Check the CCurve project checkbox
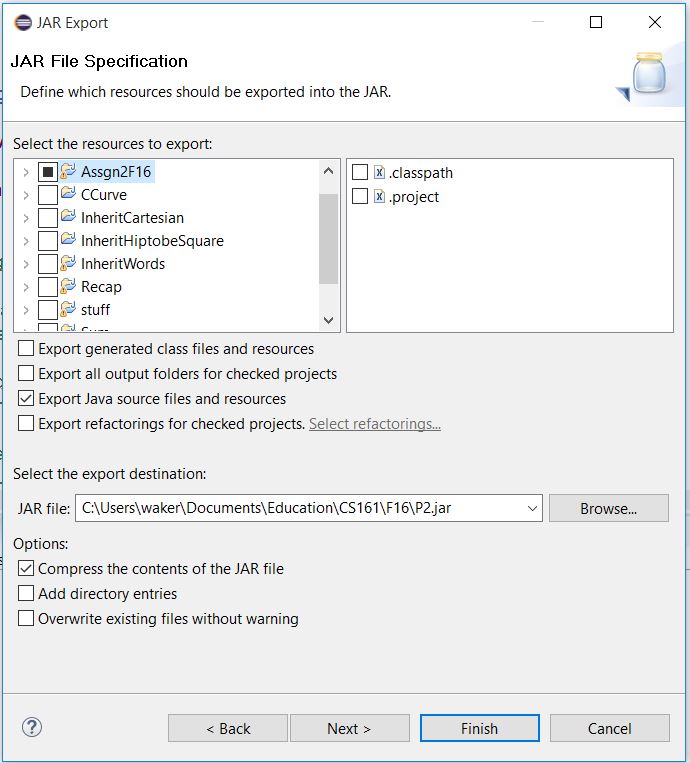Screen dimensions: 690x763 [x=48, y=195]
